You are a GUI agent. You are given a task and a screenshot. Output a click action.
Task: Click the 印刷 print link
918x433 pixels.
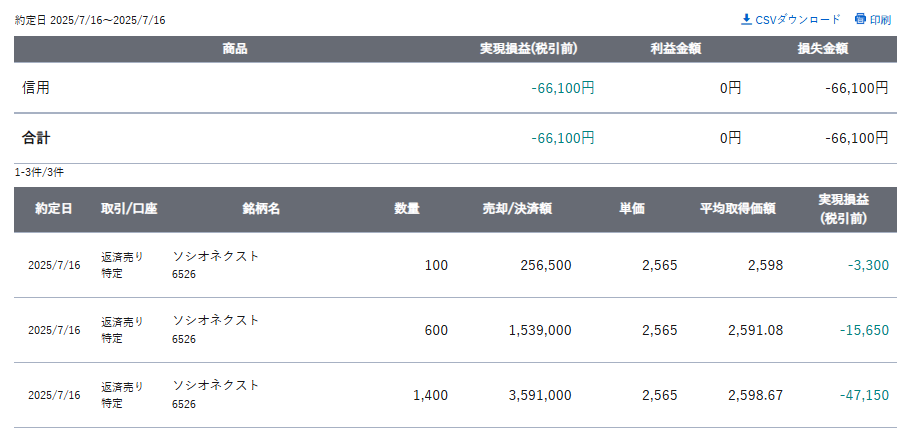pyautogui.click(x=880, y=20)
